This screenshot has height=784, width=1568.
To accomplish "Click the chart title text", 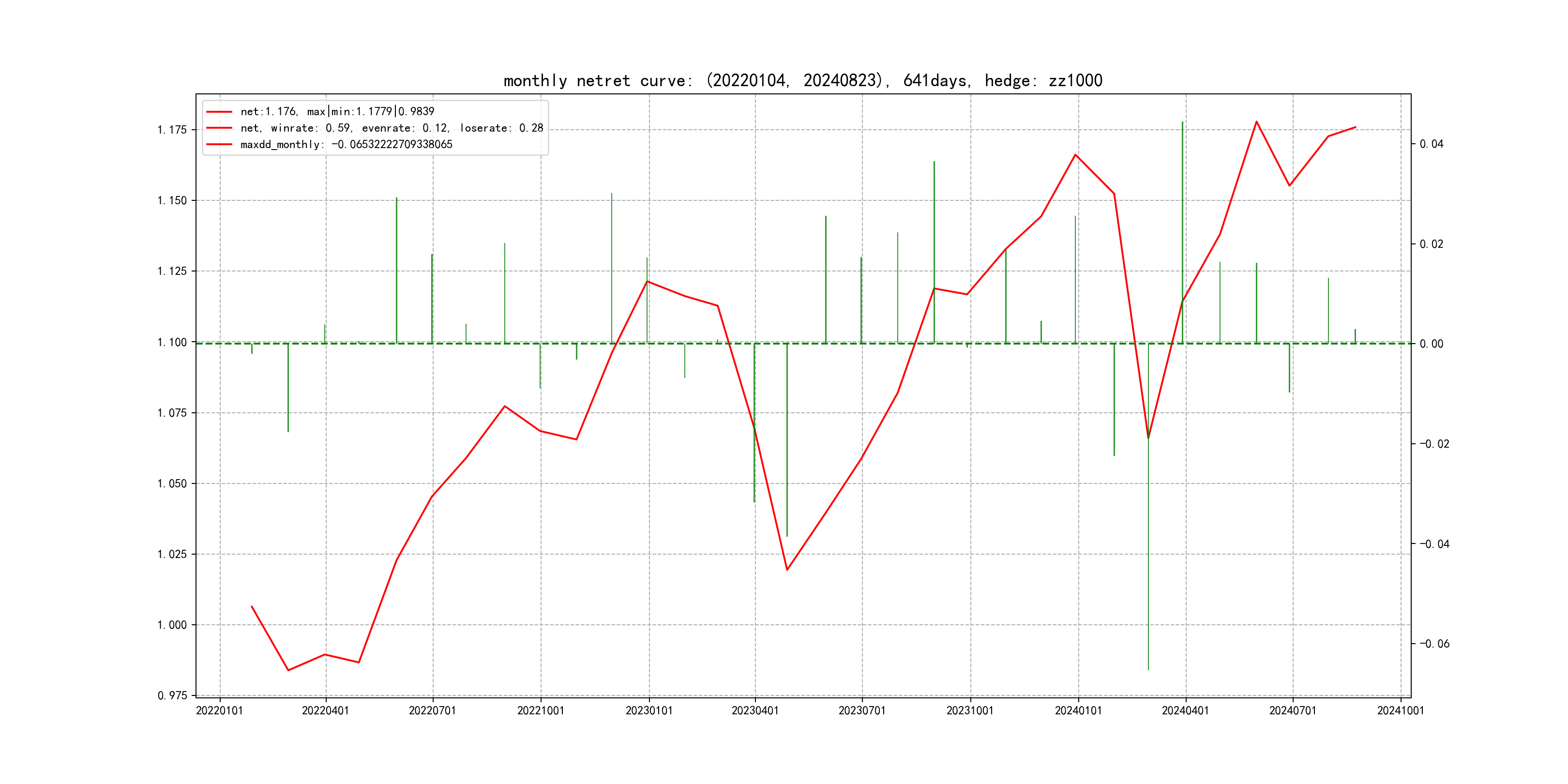I will 802,80.
